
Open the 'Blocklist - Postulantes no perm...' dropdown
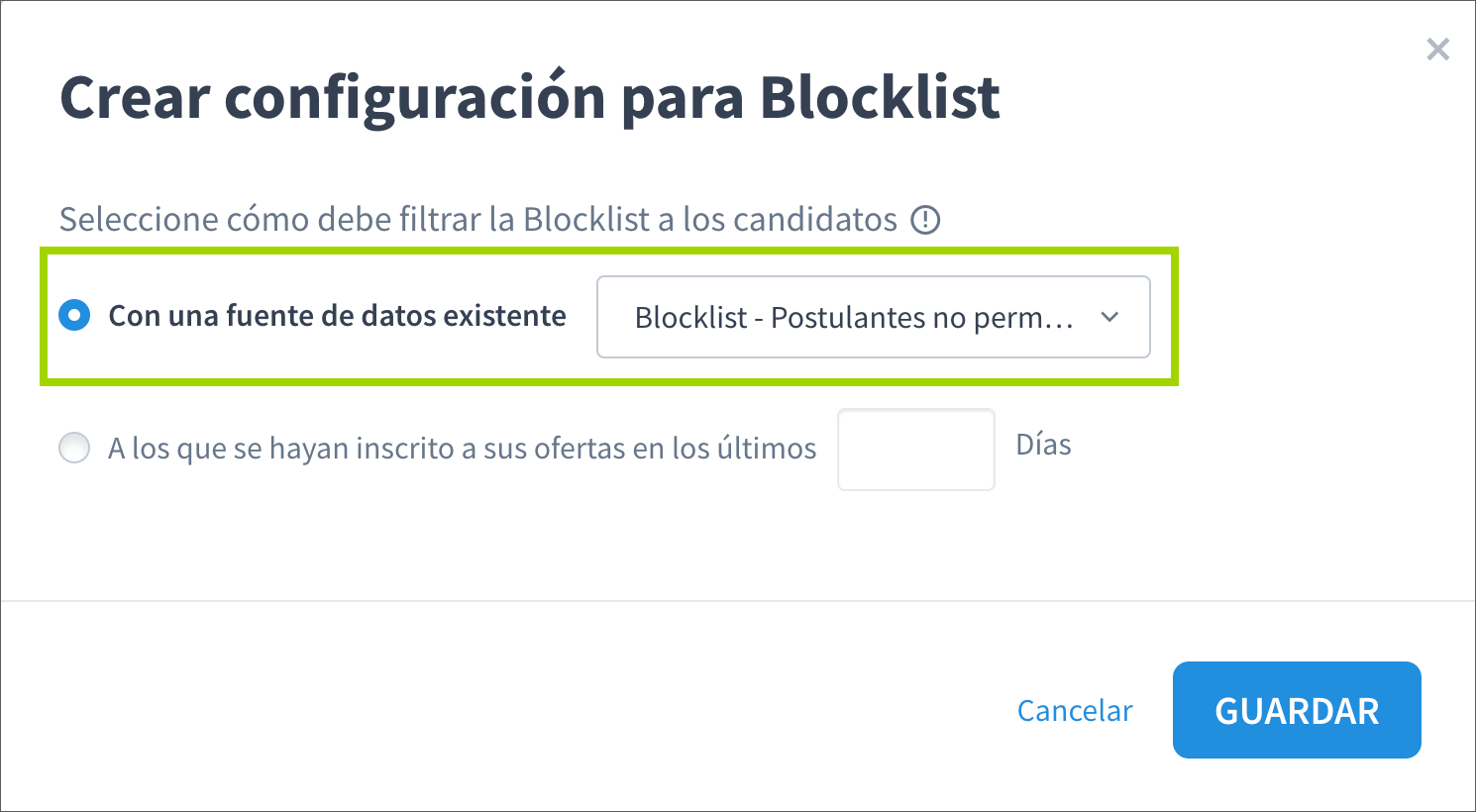[x=873, y=318]
